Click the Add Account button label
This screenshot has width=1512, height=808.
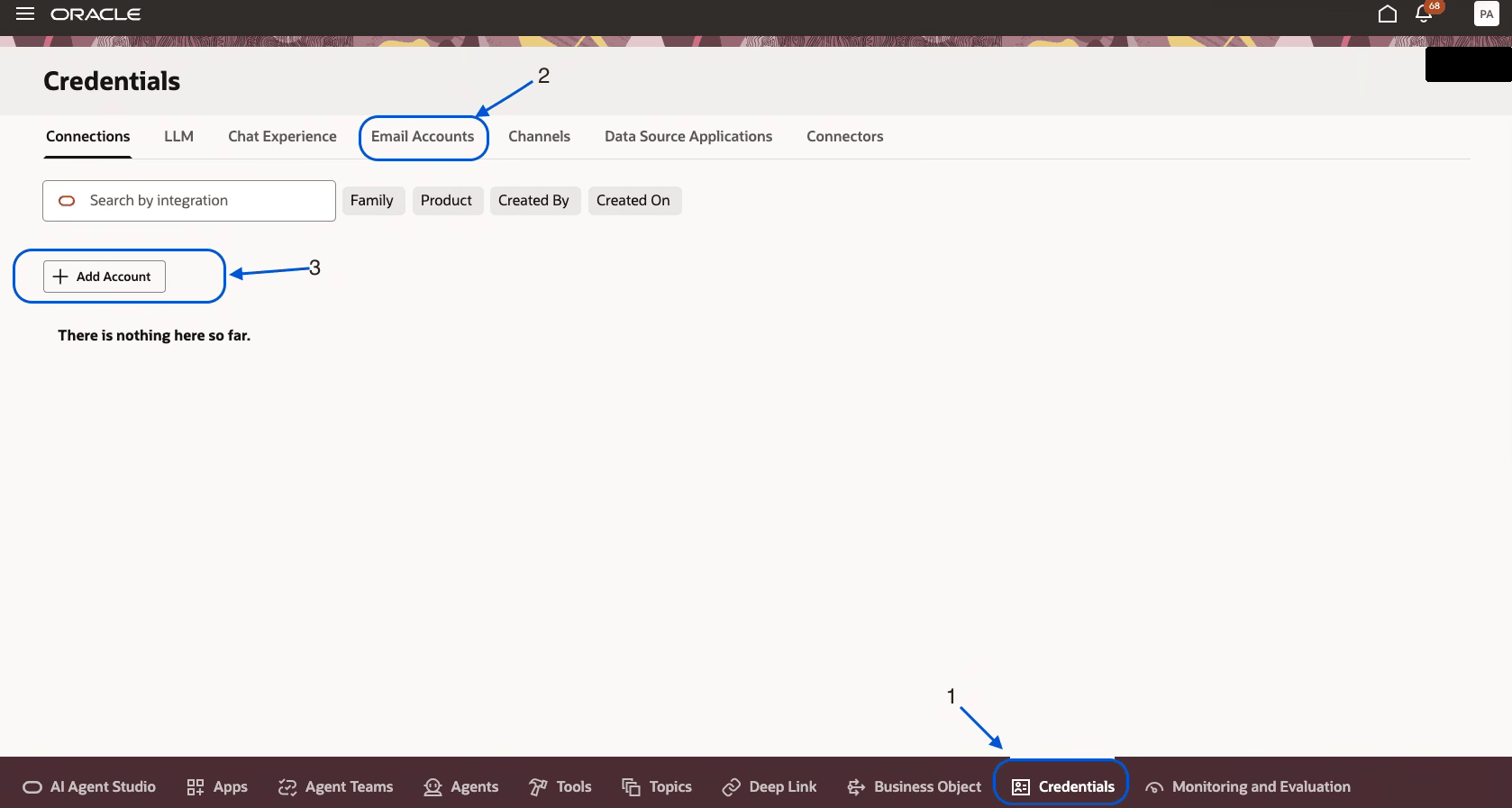pos(114,277)
